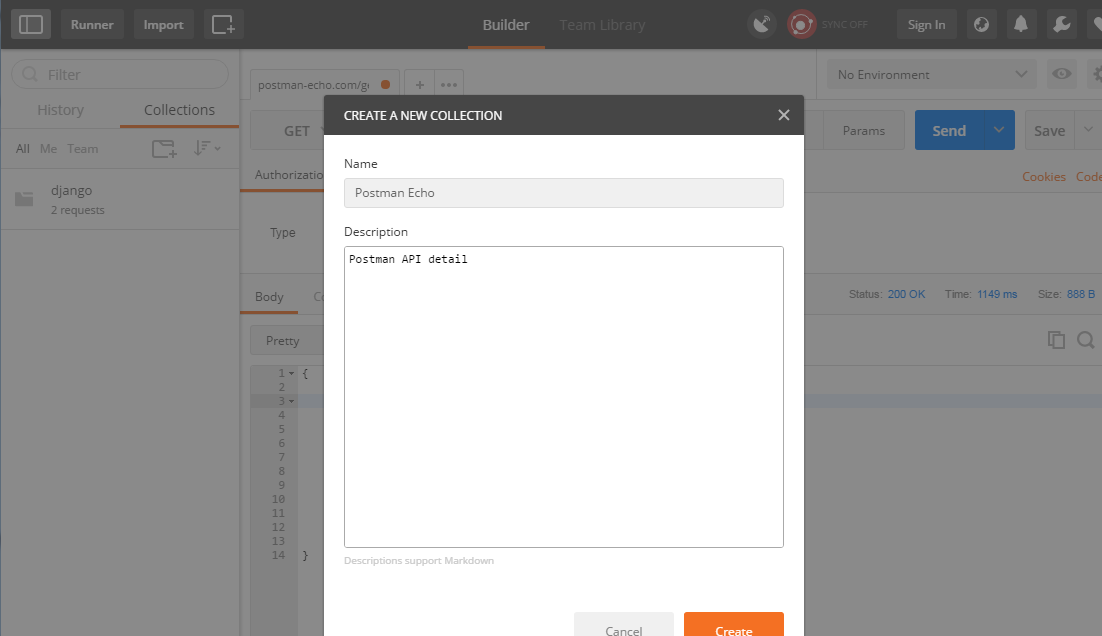1102x636 pixels.
Task: Switch to the Team Library tab
Action: click(x=602, y=25)
